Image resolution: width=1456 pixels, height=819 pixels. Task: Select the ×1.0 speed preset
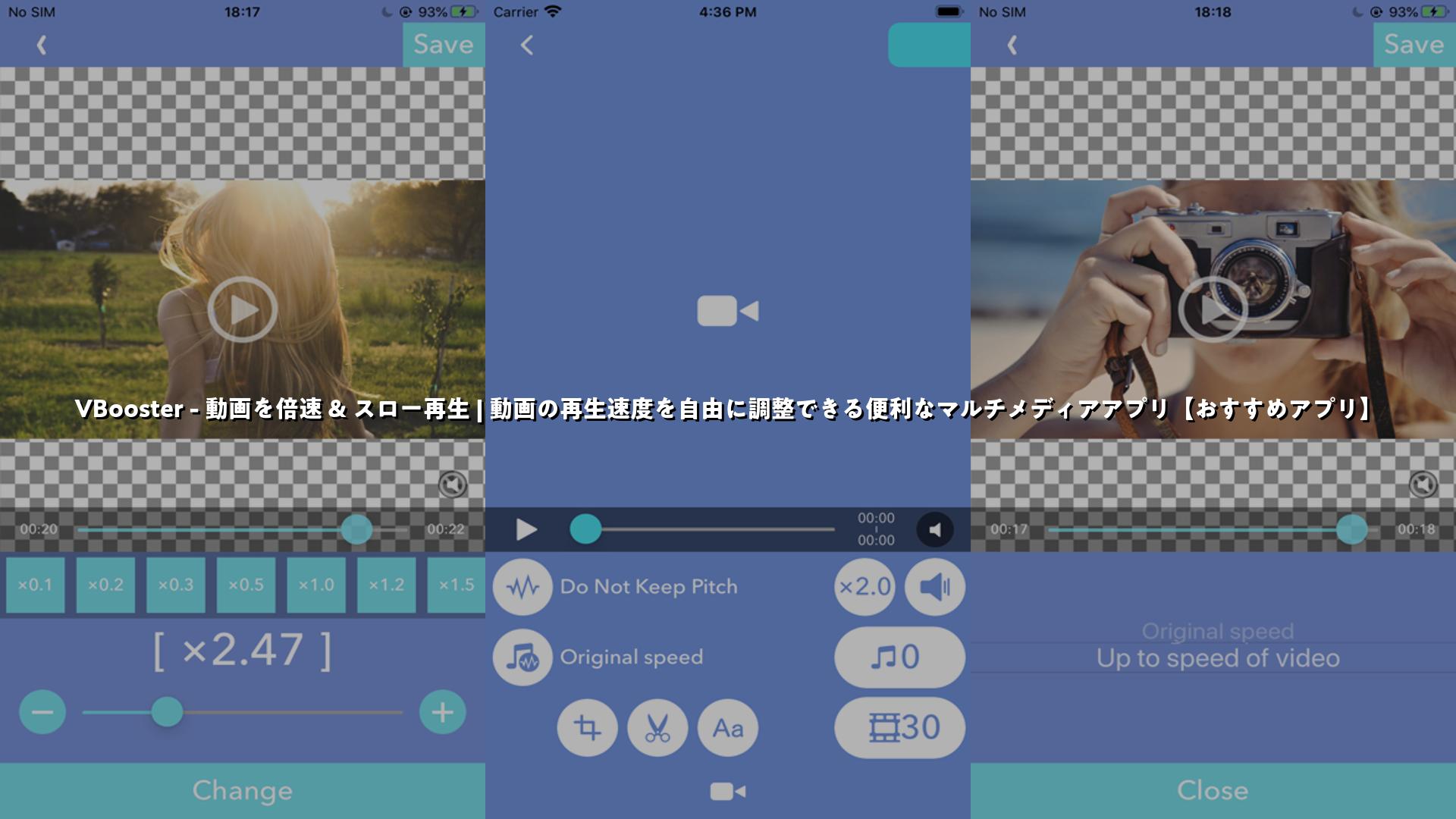316,585
